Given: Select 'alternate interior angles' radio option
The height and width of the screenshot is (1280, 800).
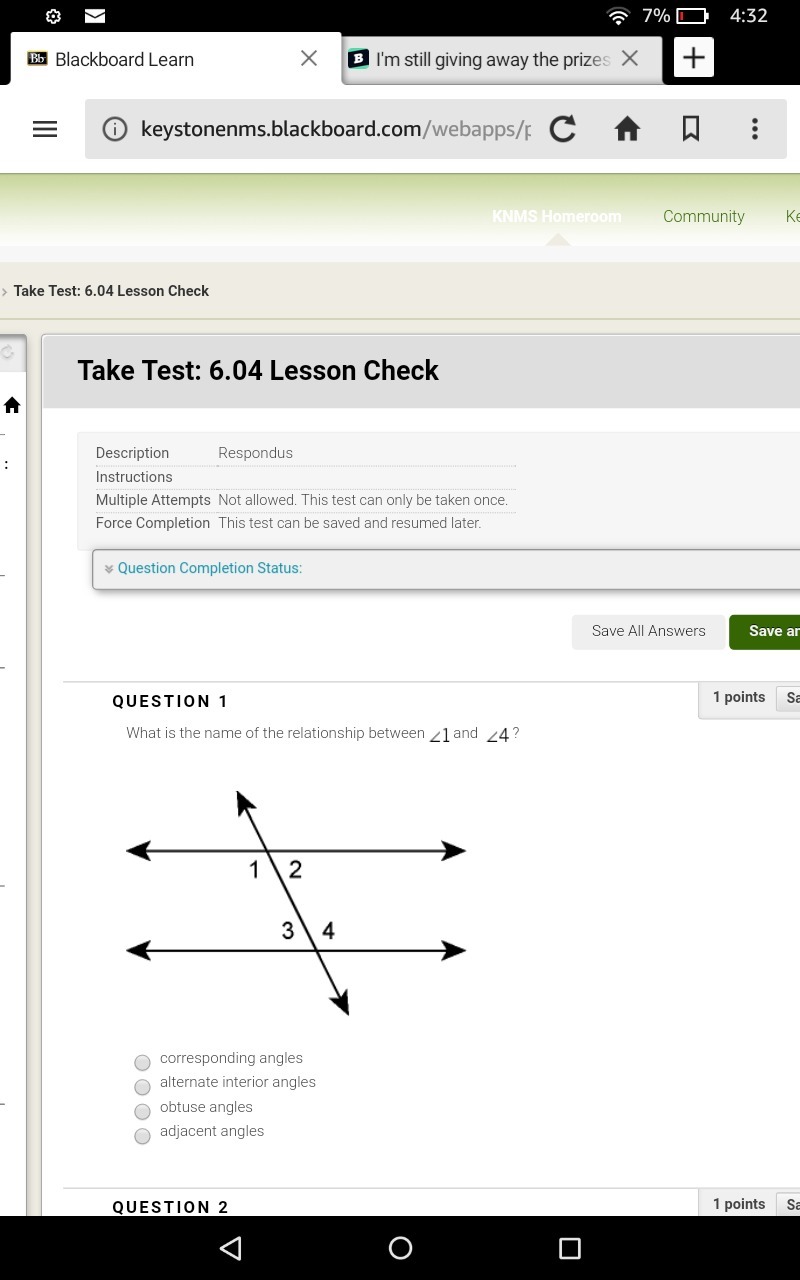Looking at the screenshot, I should (x=143, y=1087).
